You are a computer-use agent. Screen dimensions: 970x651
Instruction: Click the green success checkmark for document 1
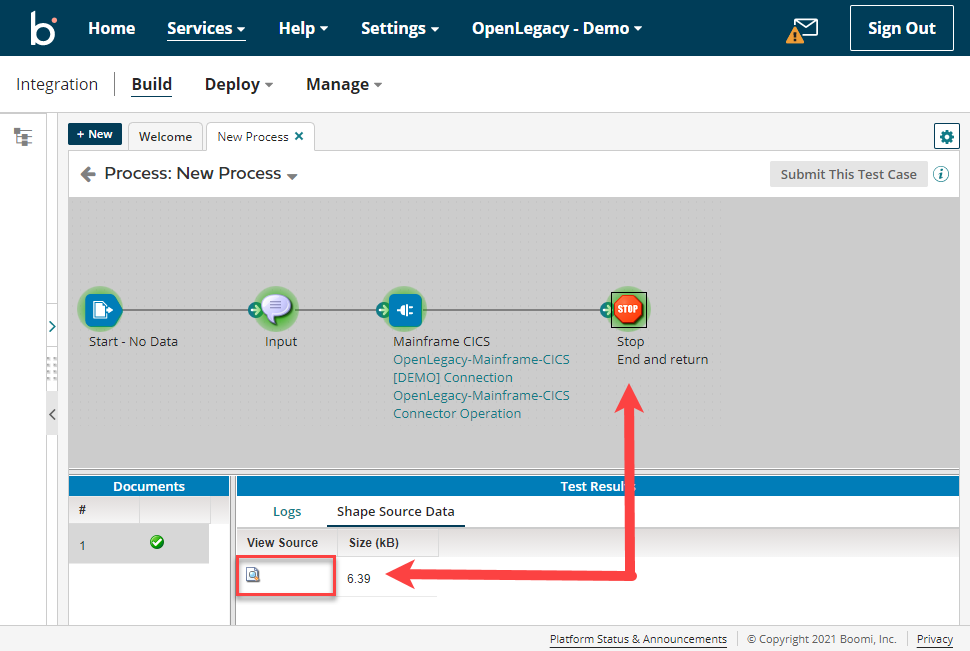[x=157, y=541]
